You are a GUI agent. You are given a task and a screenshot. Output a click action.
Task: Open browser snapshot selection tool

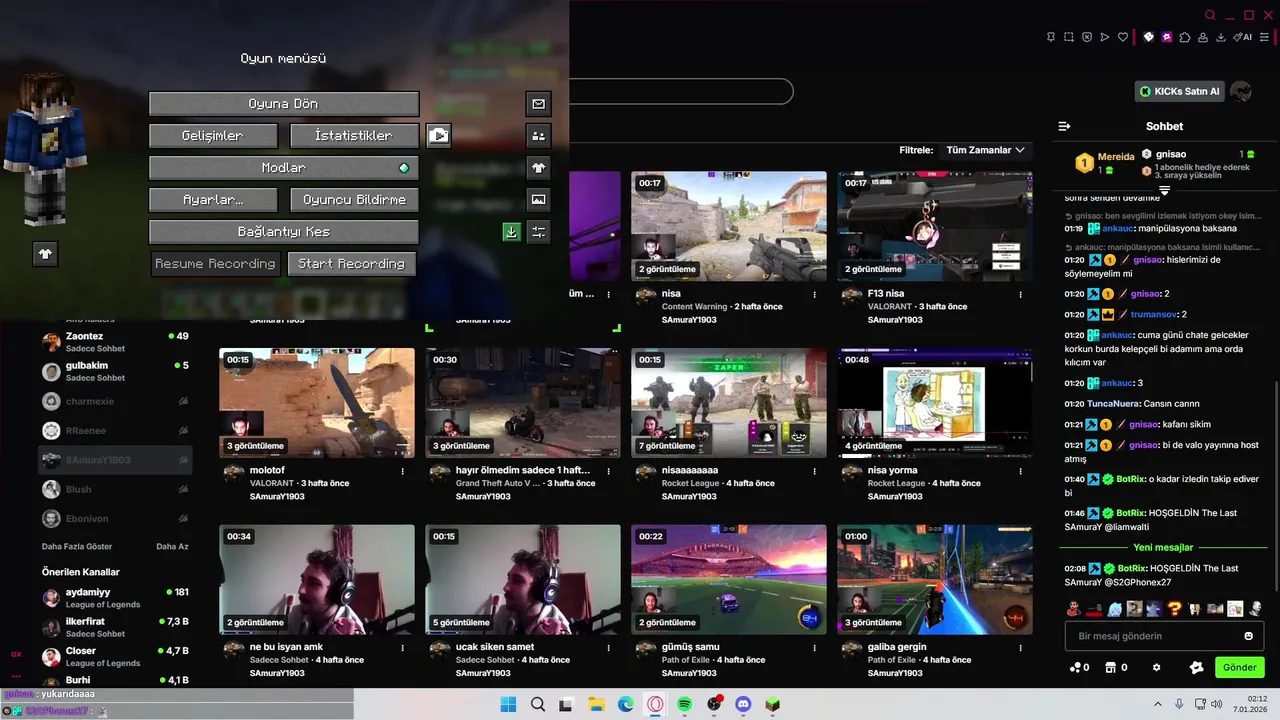1069,37
